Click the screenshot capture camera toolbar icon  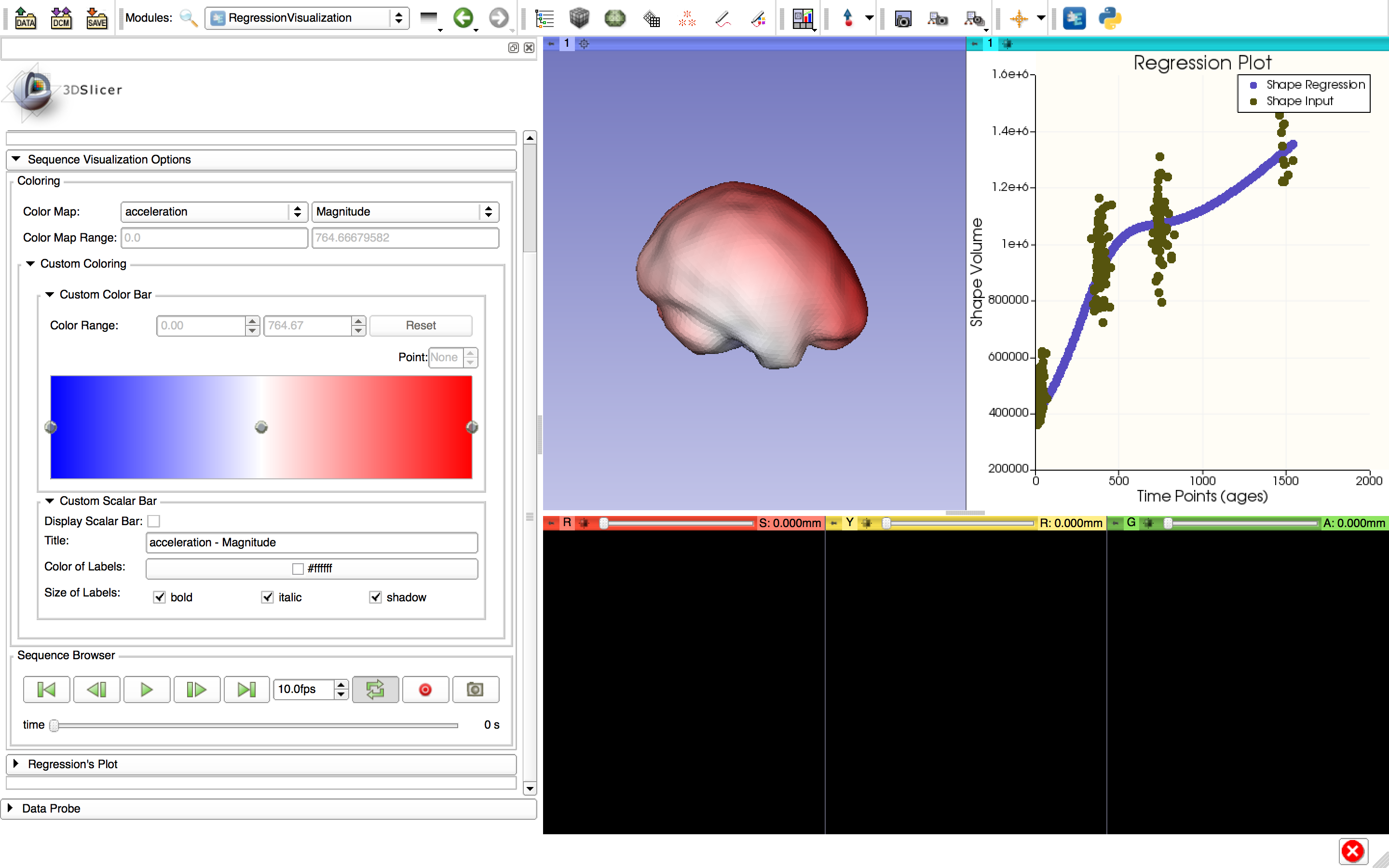[x=902, y=19]
